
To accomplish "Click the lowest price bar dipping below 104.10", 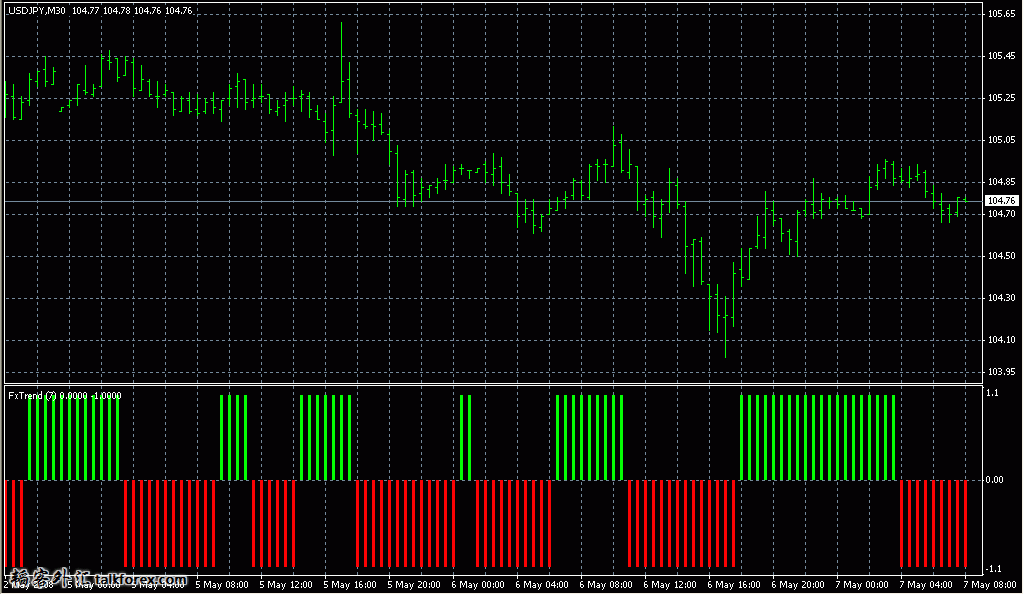I will point(726,326).
